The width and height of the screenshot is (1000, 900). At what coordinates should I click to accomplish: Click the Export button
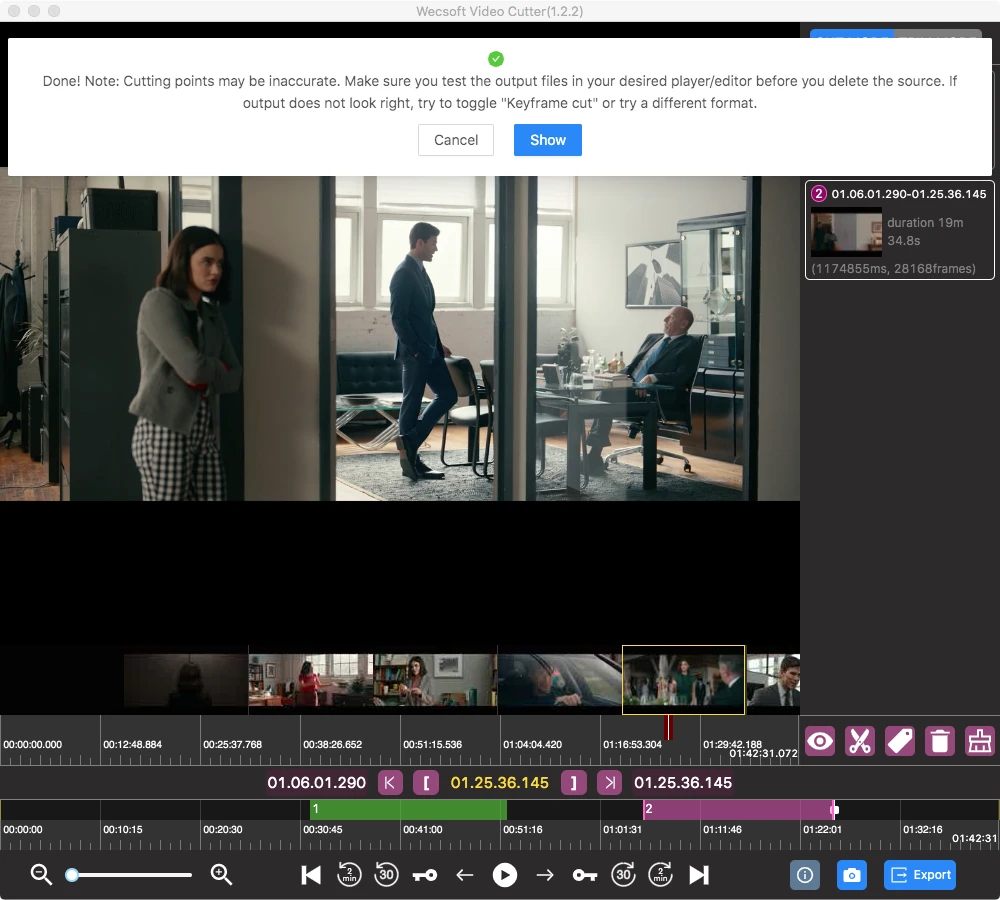click(922, 874)
